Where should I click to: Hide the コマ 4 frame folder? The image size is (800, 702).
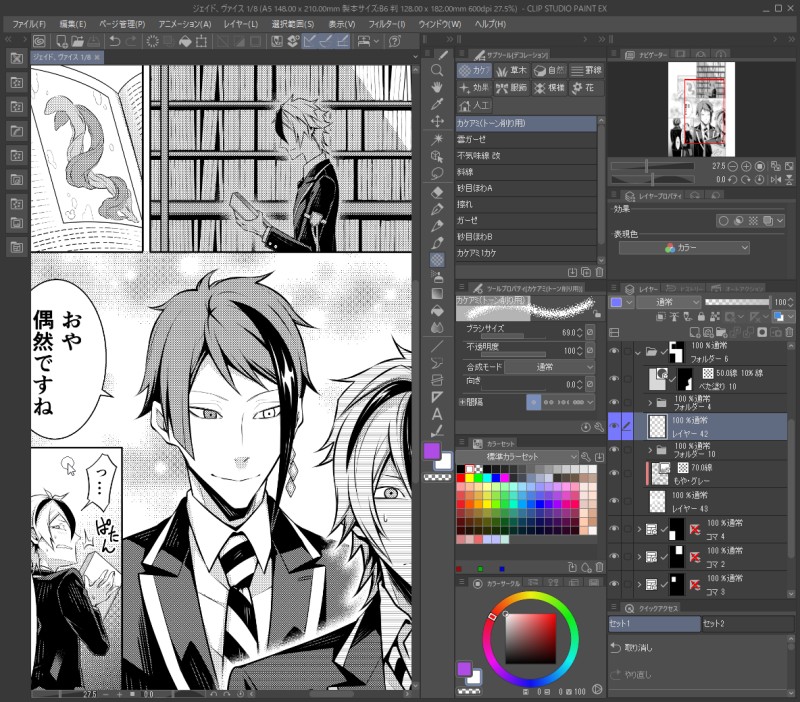[x=614, y=529]
